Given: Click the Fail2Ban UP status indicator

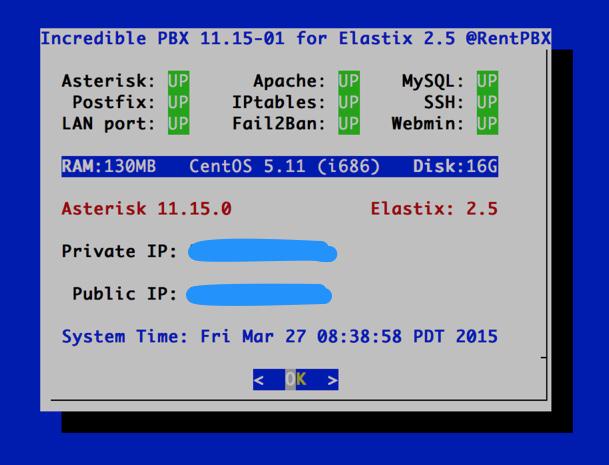Looking at the screenshot, I should tap(349, 124).
